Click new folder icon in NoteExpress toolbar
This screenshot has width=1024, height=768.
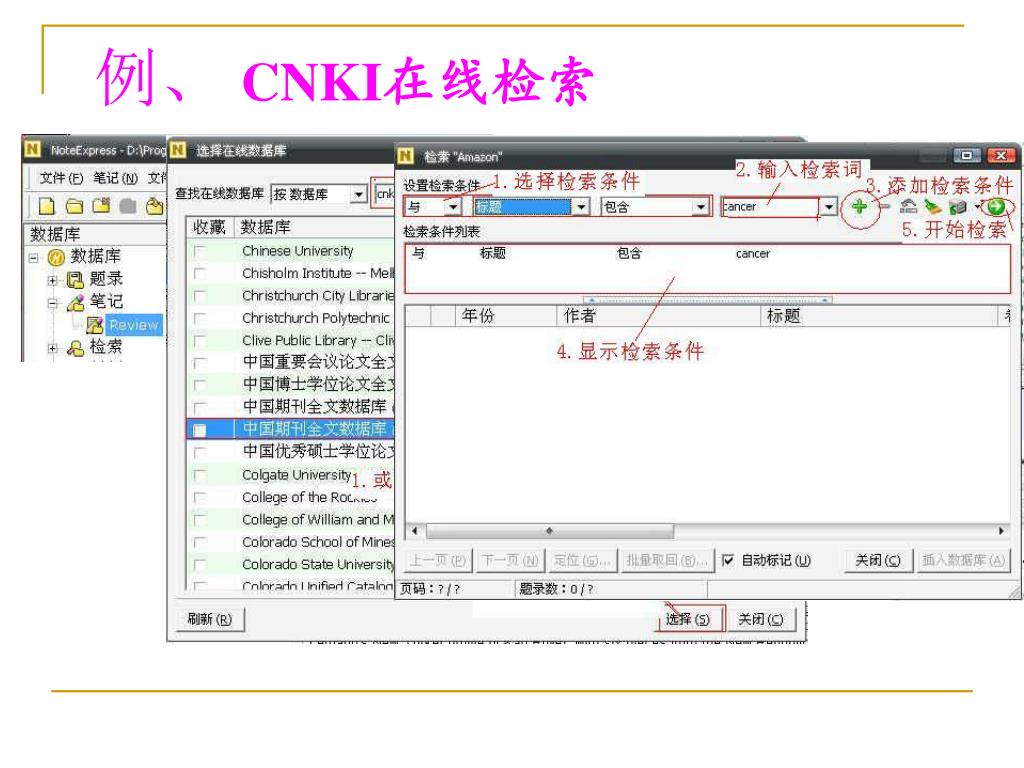(x=101, y=206)
